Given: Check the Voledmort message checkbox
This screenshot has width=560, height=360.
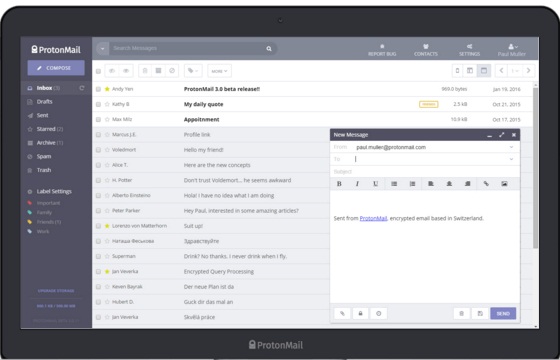Looking at the screenshot, I should (x=98, y=150).
